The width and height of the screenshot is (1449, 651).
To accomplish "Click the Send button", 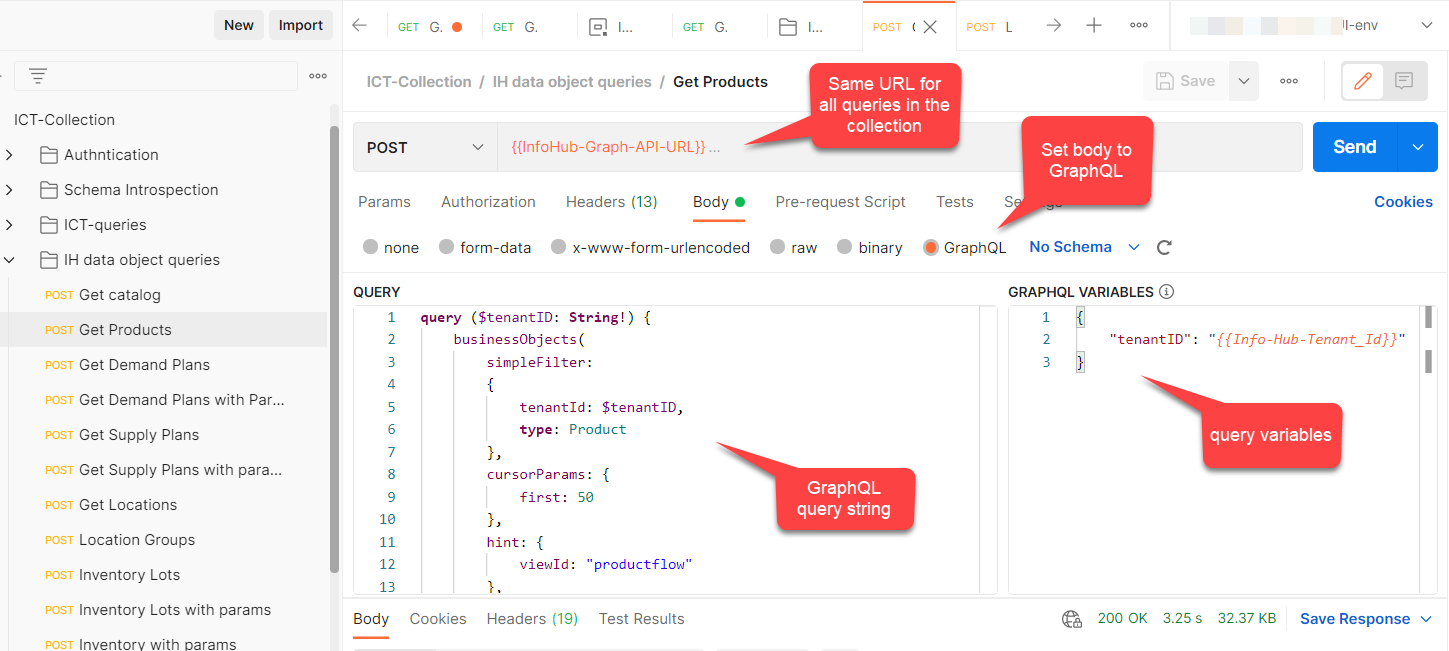I will 1354,146.
